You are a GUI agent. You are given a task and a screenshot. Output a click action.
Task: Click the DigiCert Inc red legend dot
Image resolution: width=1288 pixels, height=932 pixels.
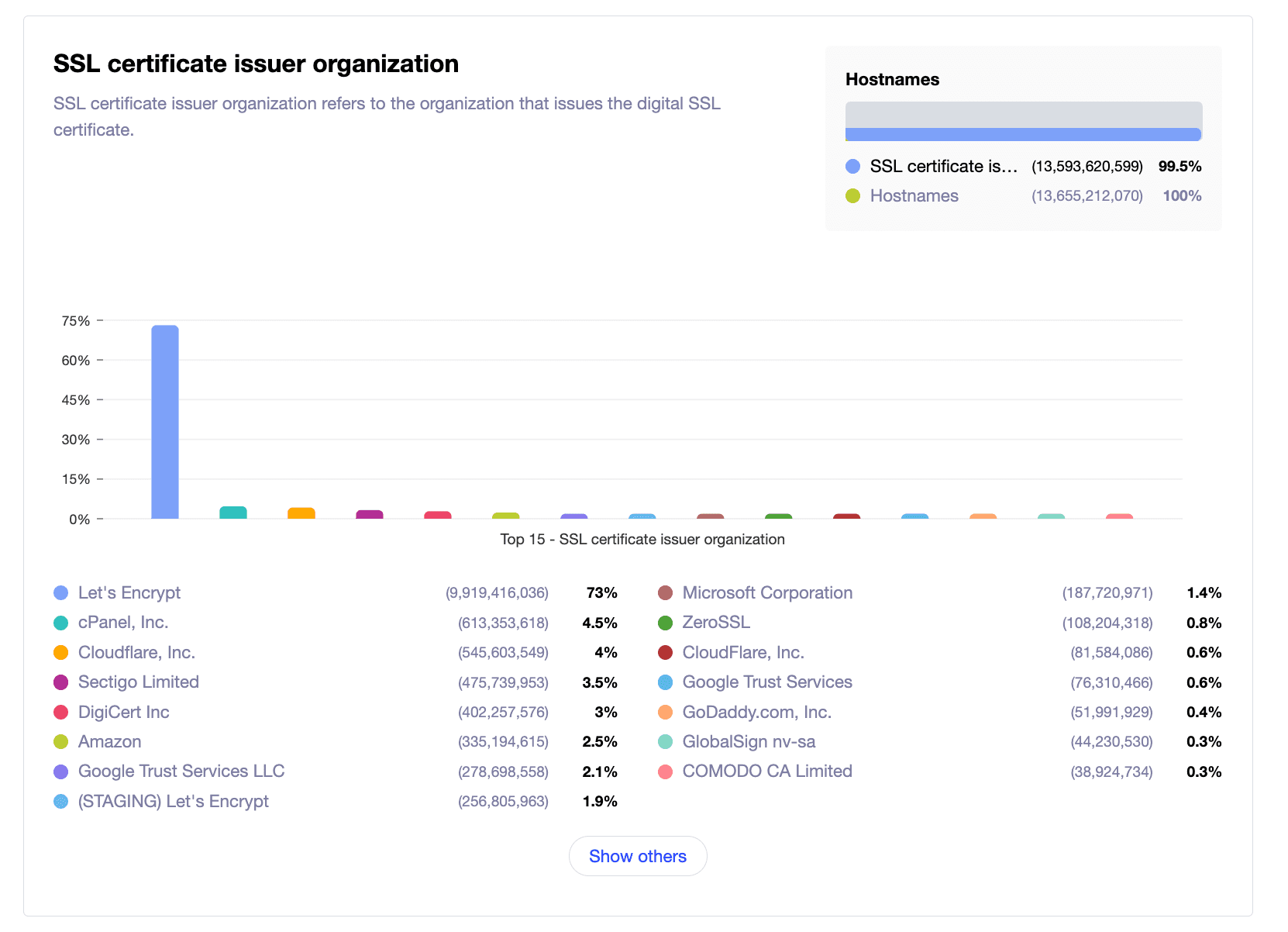pos(61,712)
